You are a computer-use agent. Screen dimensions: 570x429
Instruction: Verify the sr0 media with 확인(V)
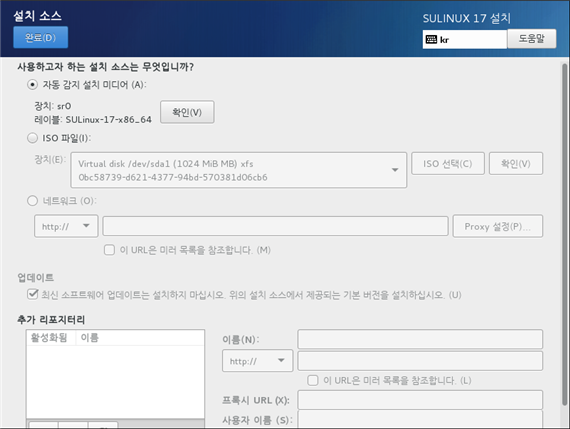click(x=187, y=112)
